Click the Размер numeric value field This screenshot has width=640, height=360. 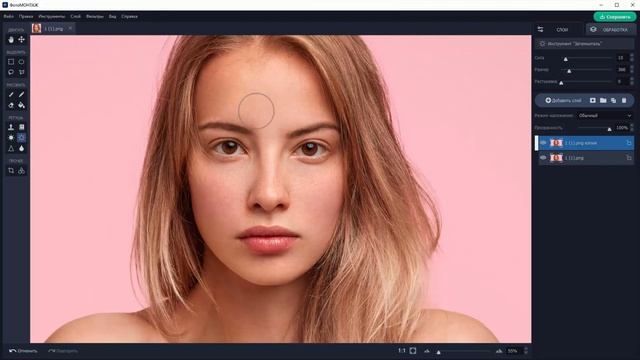[x=621, y=69]
